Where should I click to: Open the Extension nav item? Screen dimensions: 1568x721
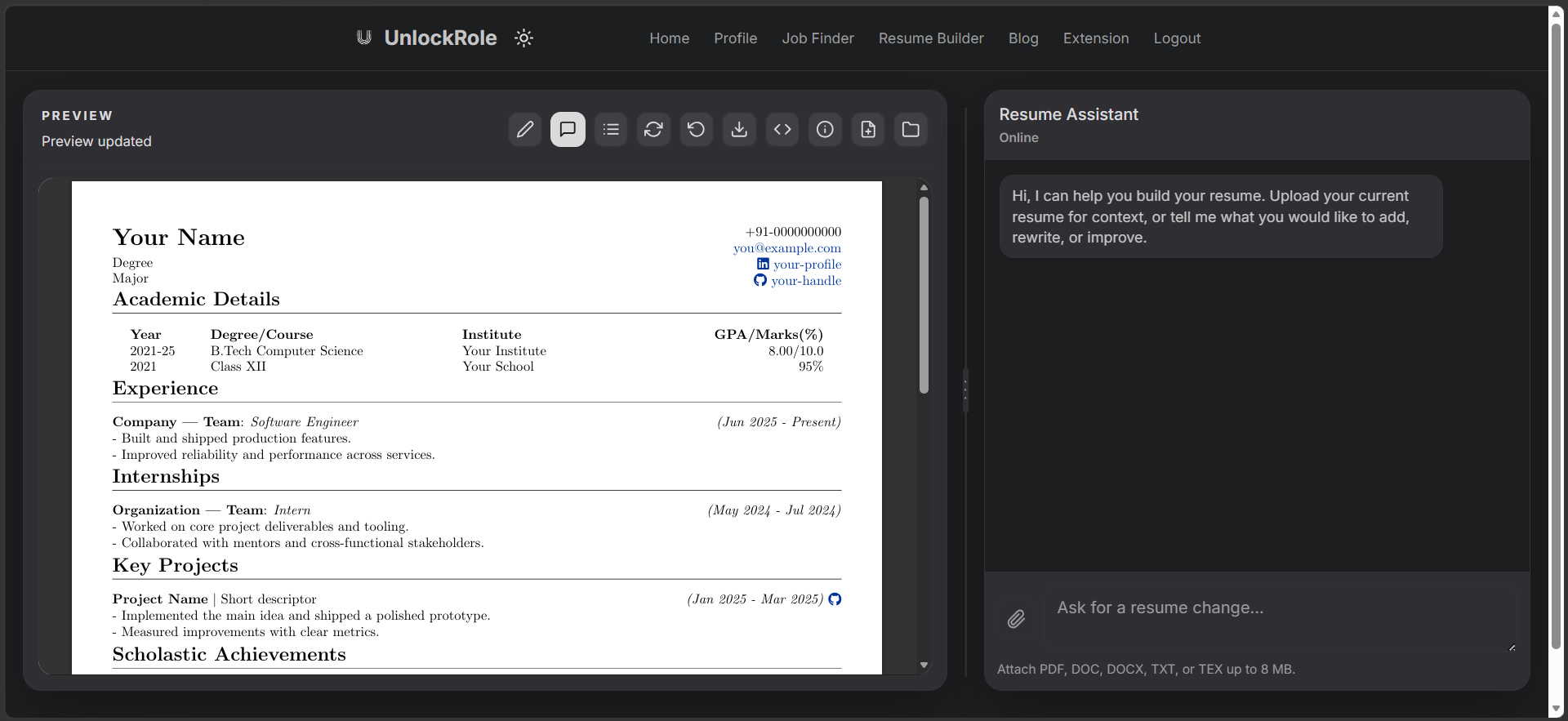(x=1096, y=38)
